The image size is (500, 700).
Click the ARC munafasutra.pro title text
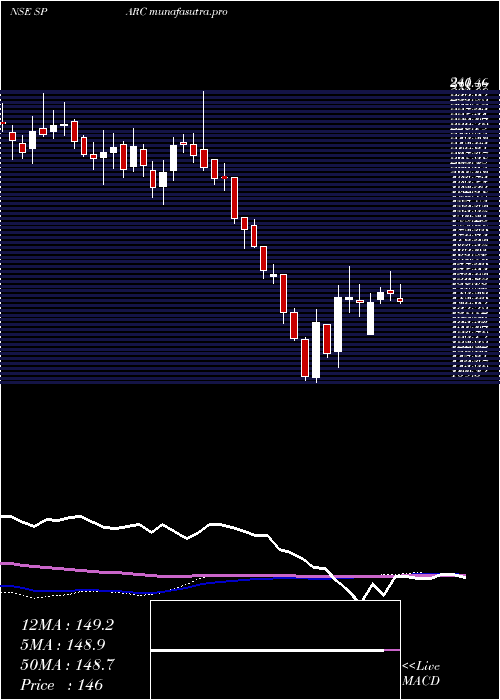(177, 12)
